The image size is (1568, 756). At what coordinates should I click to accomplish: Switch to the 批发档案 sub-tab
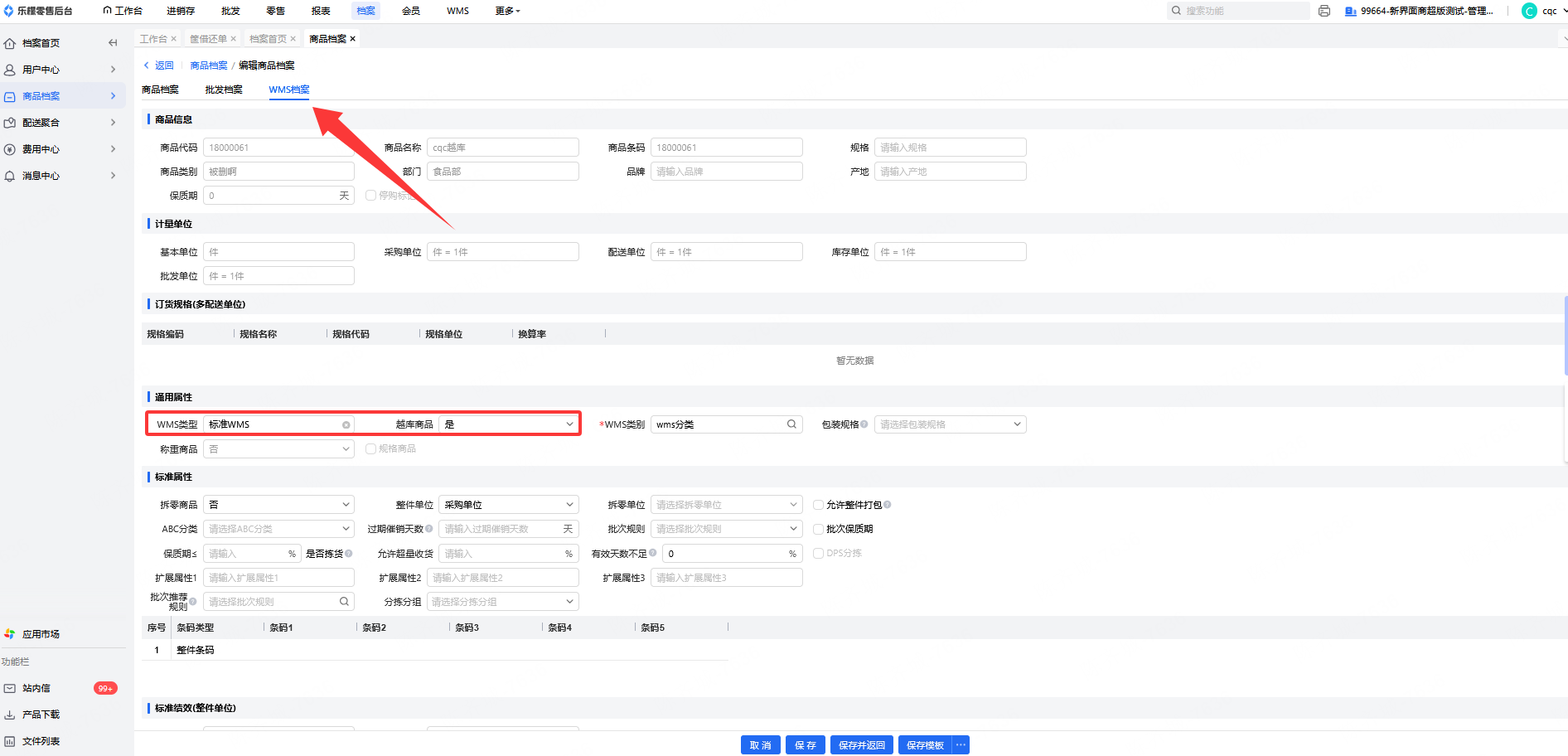(224, 90)
